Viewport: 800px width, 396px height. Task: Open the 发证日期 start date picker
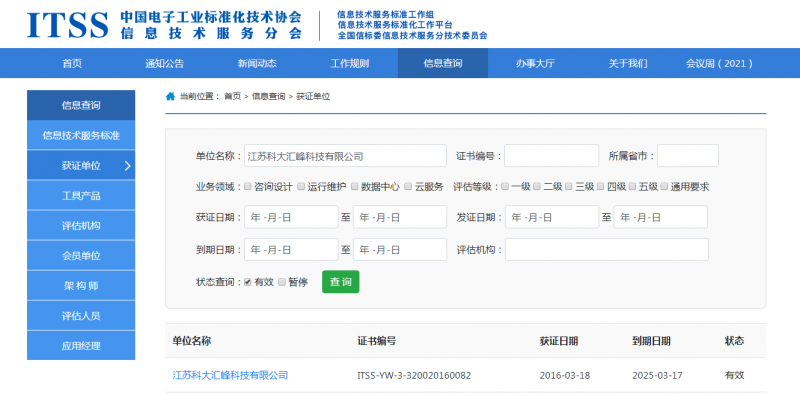(552, 217)
